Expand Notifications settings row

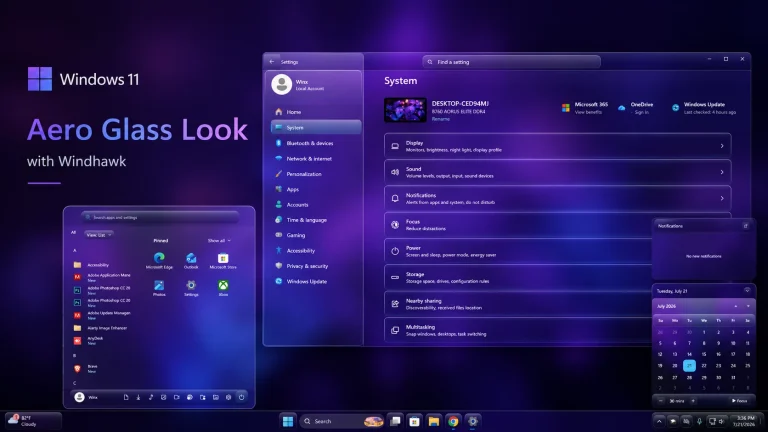click(x=558, y=198)
